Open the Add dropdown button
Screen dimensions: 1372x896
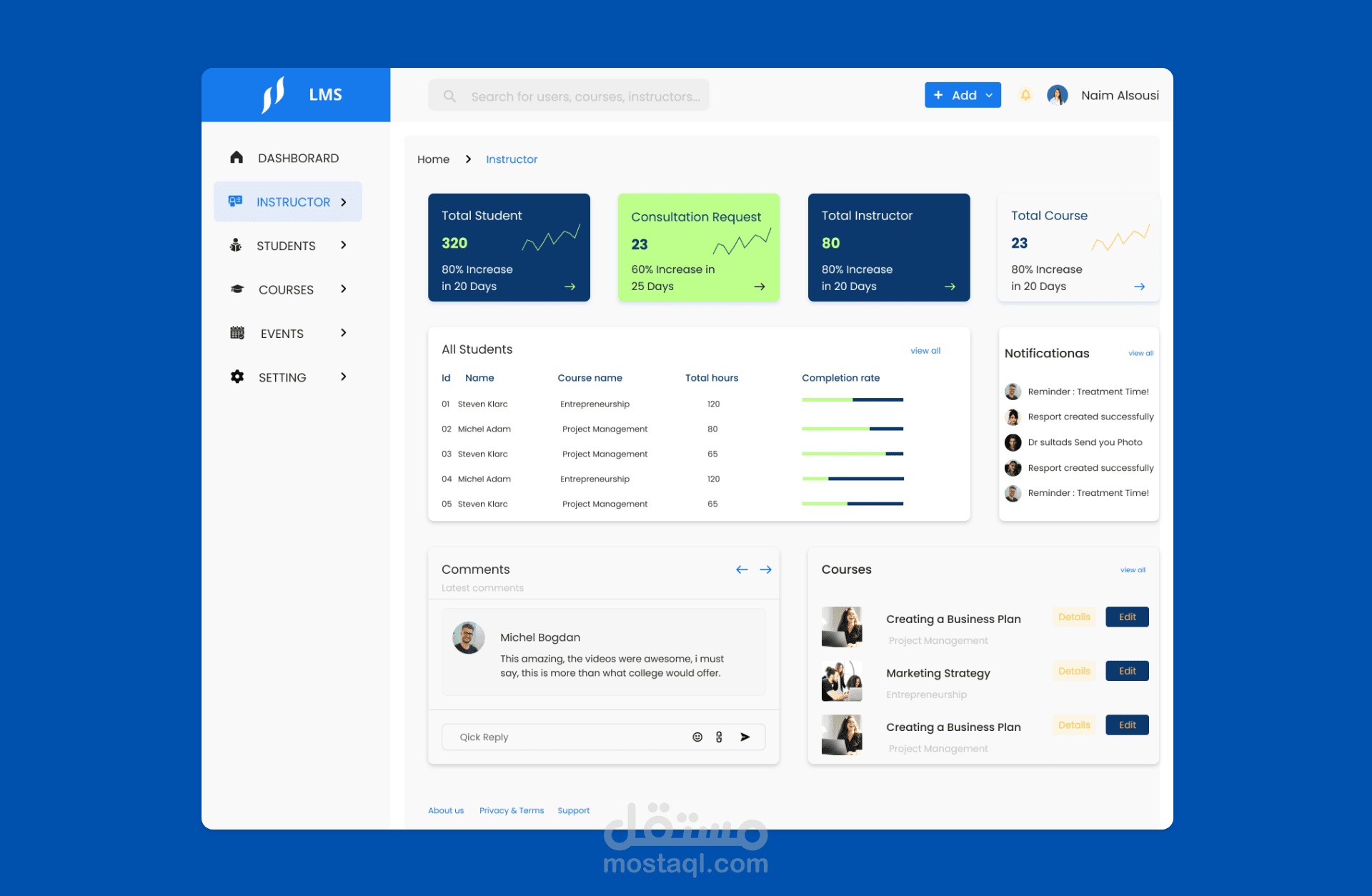coord(962,95)
